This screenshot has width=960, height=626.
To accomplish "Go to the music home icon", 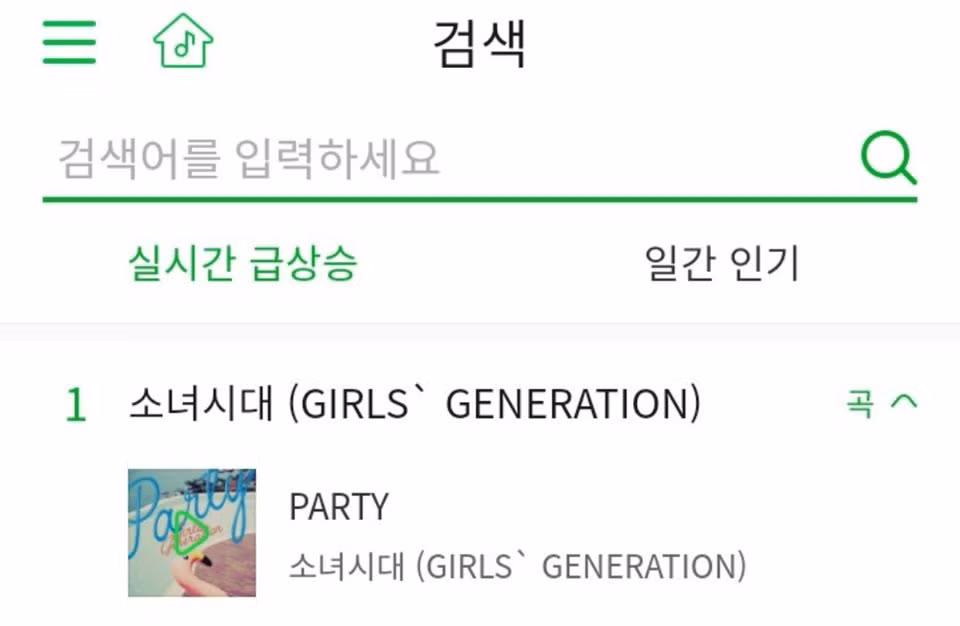I will pos(182,41).
